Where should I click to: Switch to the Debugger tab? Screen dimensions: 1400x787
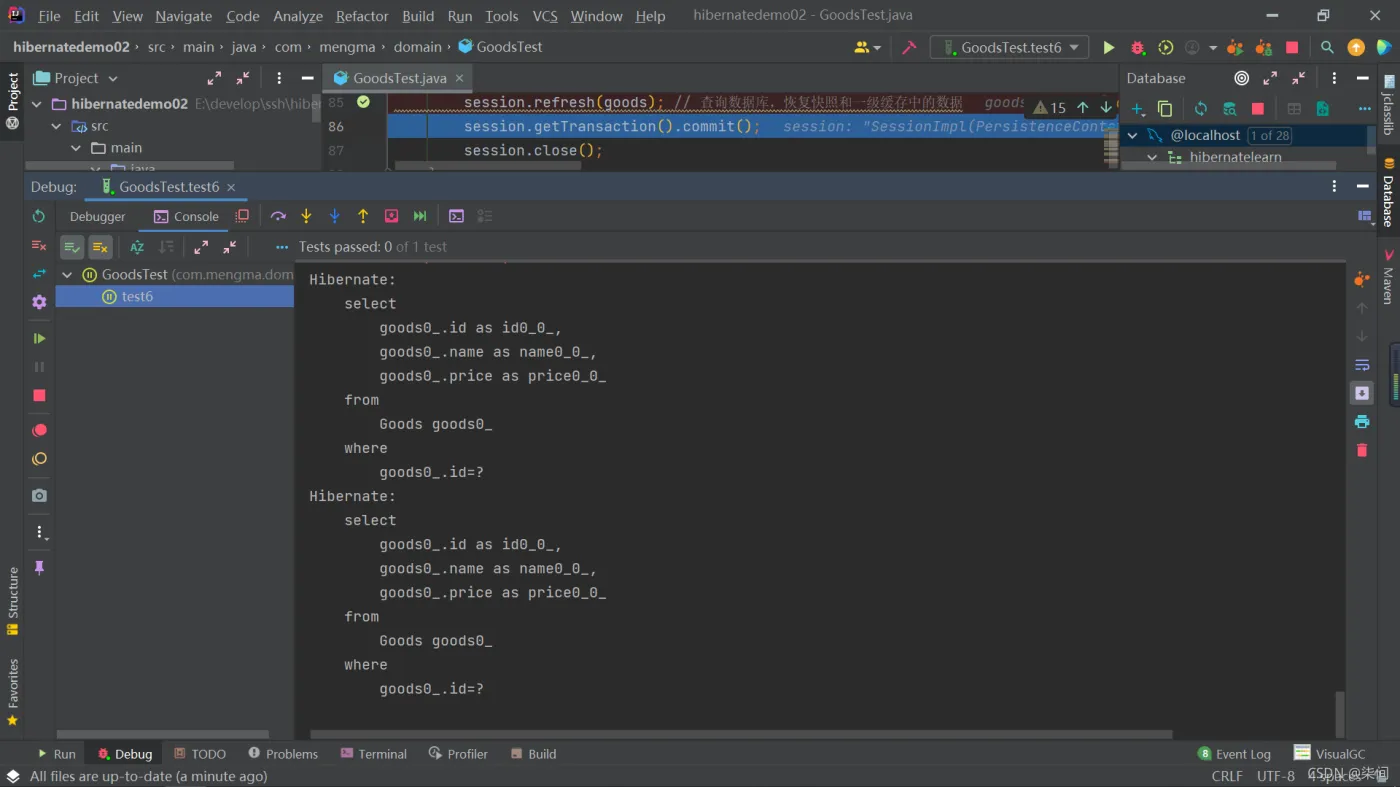98,216
